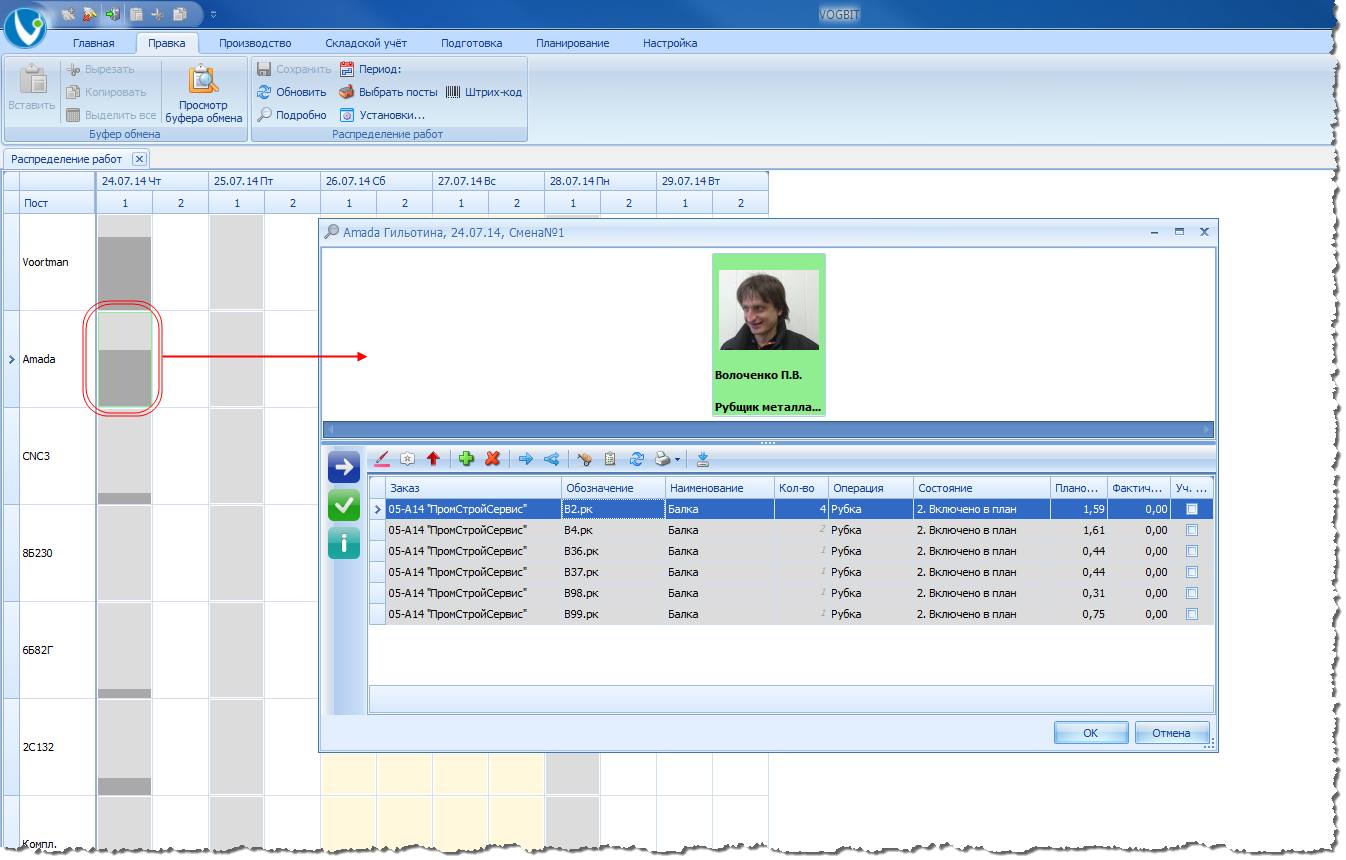Click the horizontal scrollbar under worker photo
The image size is (1346, 860).
point(768,430)
